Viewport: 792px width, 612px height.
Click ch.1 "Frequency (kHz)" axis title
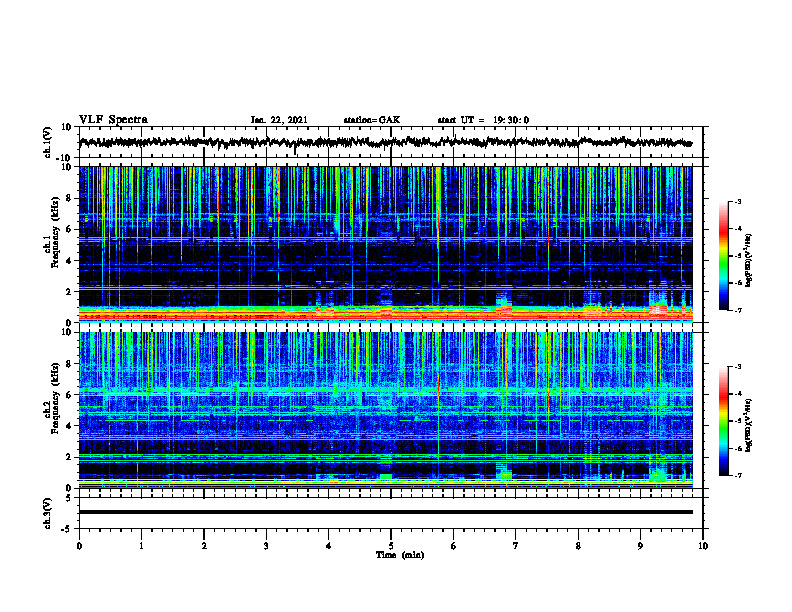(55, 232)
